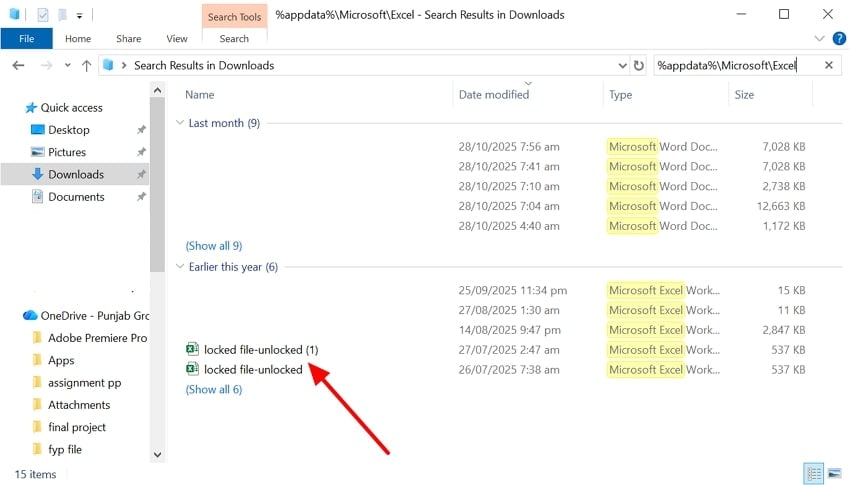Expand the ribbon chevron
Screen dimensions: 850x485
(819, 38)
